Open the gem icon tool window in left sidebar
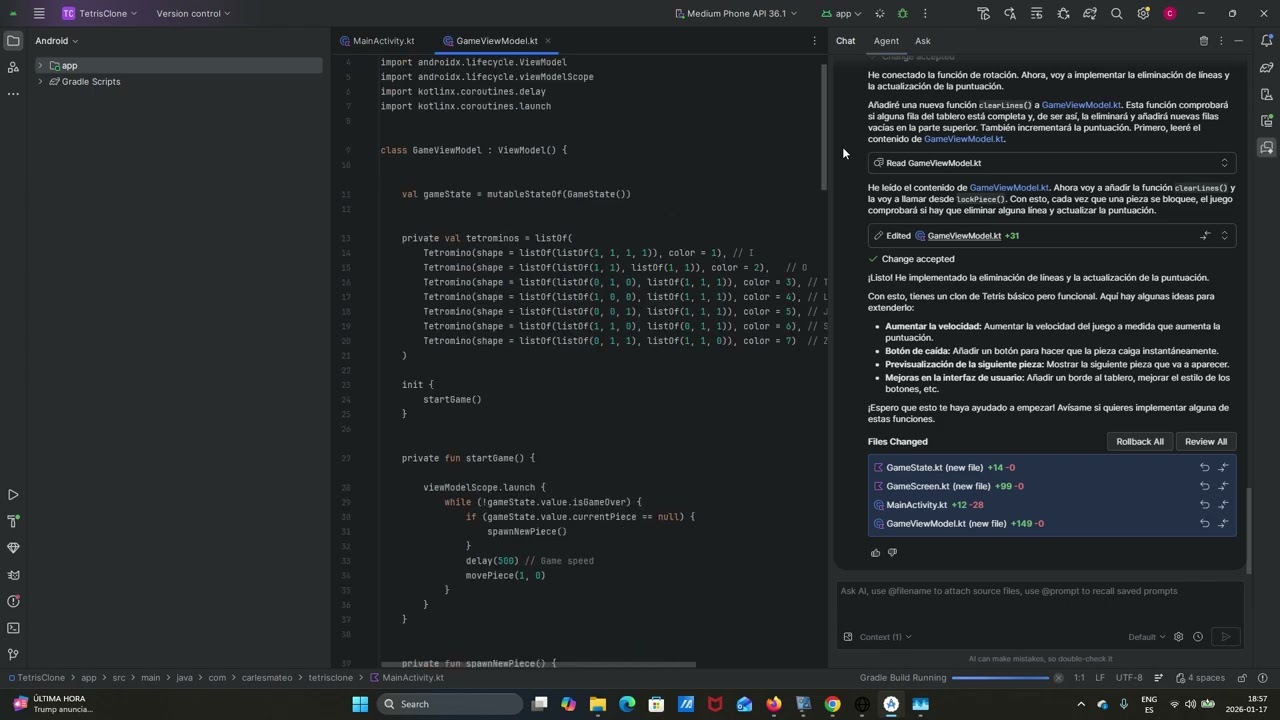 point(13,548)
